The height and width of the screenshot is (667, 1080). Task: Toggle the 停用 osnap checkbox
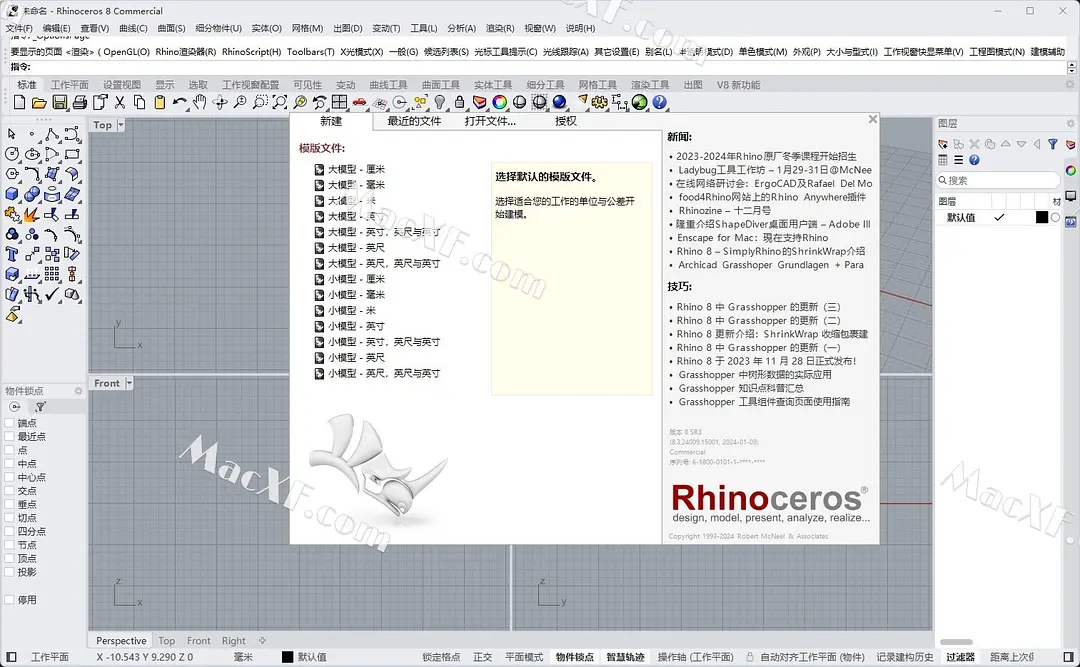coord(10,600)
